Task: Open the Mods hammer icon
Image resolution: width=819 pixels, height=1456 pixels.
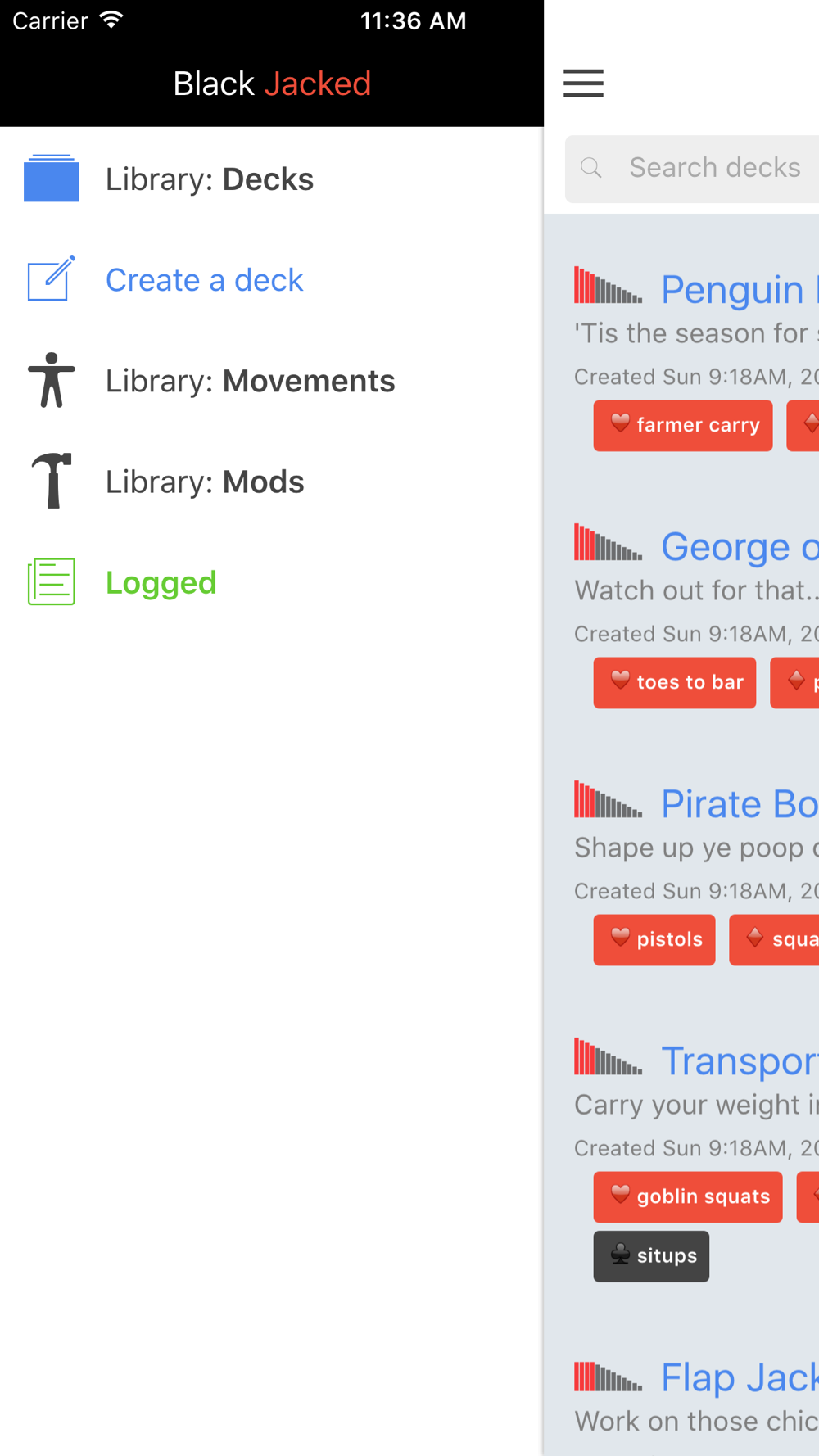Action: (52, 481)
